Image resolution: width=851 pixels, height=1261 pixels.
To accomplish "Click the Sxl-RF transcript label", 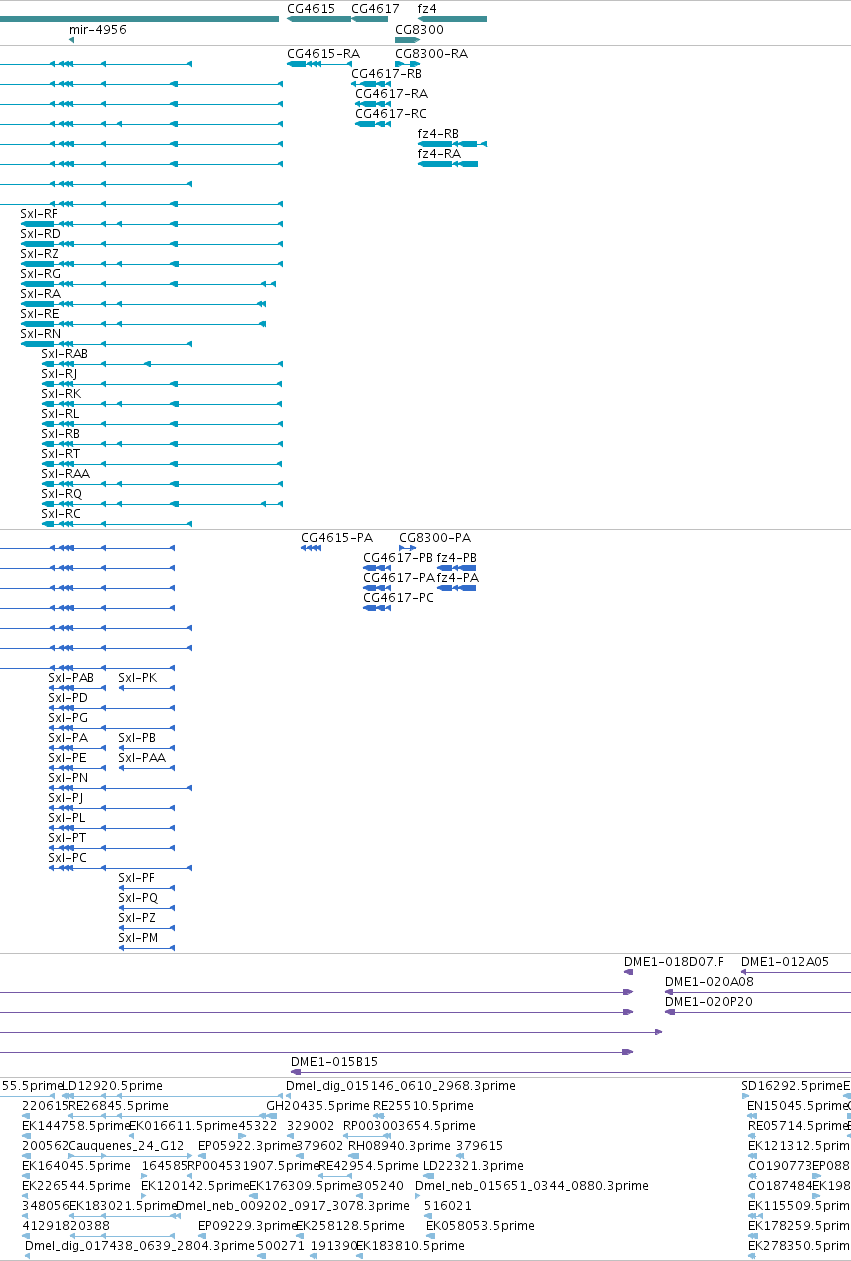I will [39, 214].
